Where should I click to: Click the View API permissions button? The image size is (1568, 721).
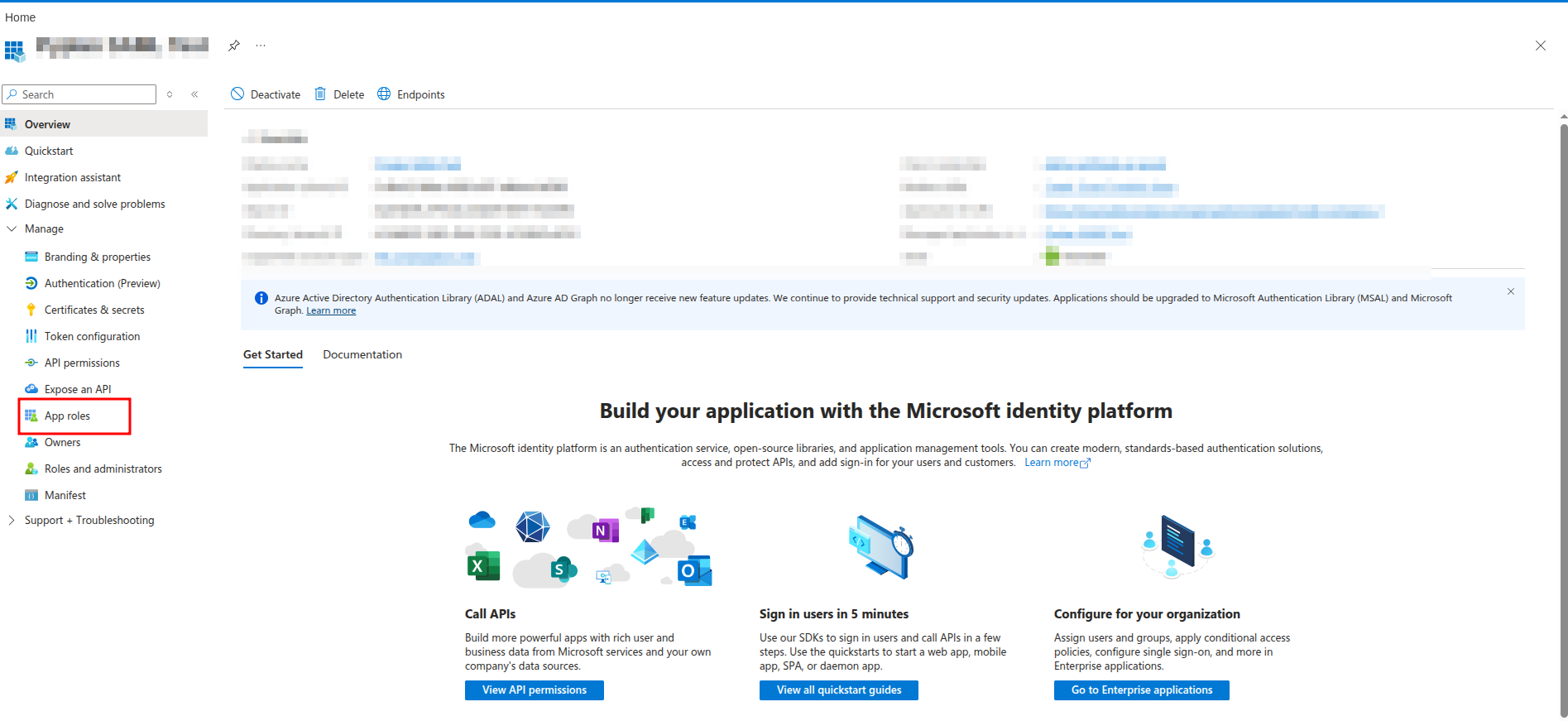coord(535,690)
